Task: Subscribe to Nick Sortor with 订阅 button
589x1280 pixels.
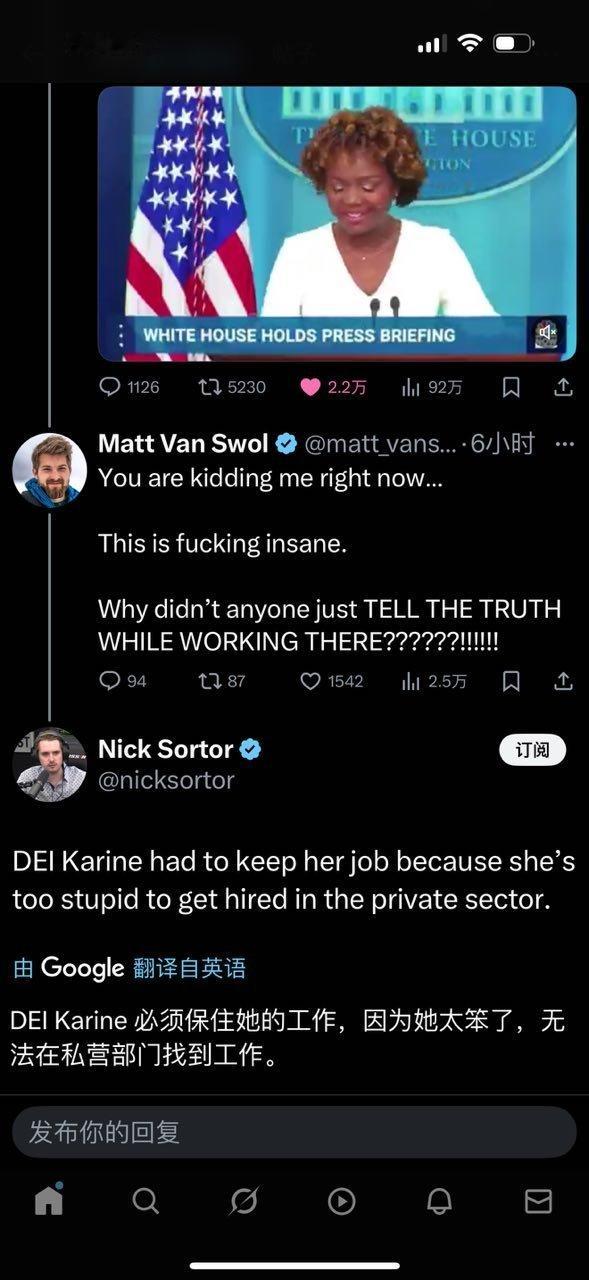Action: (532, 750)
